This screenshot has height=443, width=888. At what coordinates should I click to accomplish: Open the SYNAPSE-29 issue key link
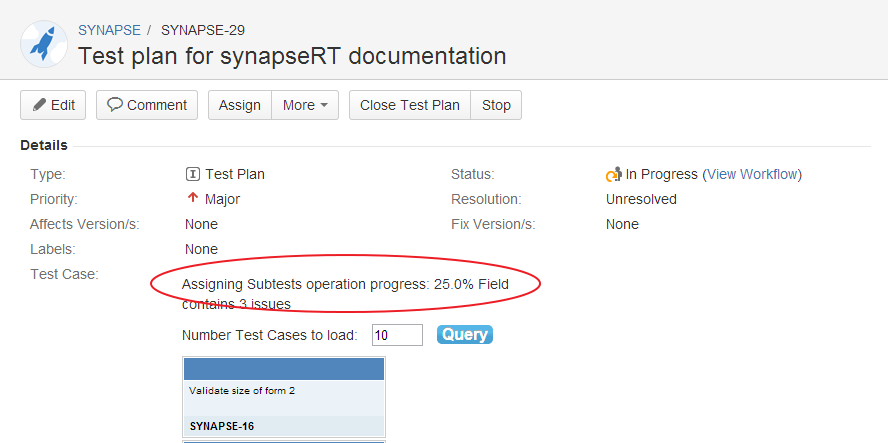(x=203, y=30)
